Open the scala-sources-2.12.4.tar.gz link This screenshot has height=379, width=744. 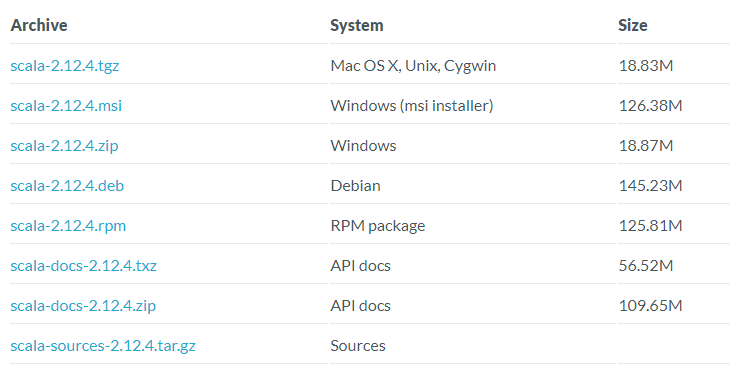[103, 346]
